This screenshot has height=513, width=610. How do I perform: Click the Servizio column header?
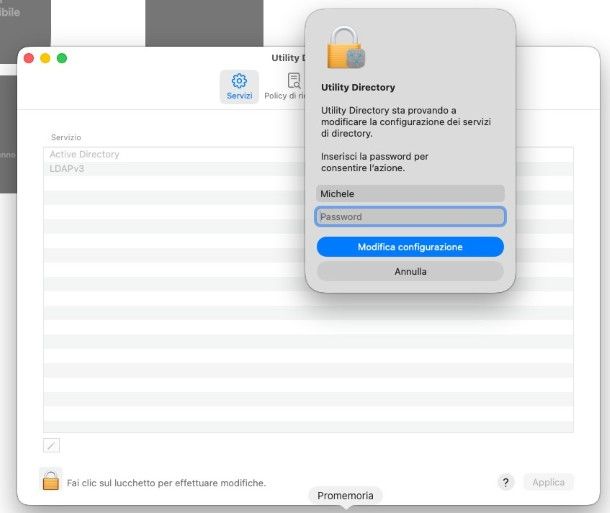click(x=67, y=137)
